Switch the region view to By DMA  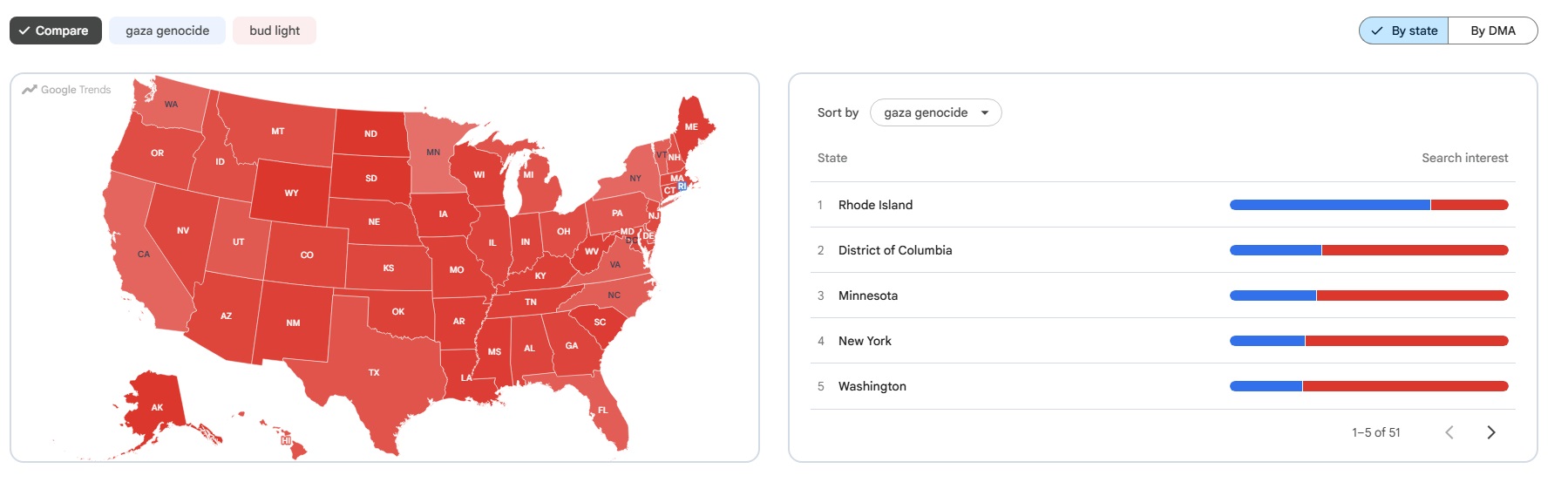pyautogui.click(x=1493, y=31)
